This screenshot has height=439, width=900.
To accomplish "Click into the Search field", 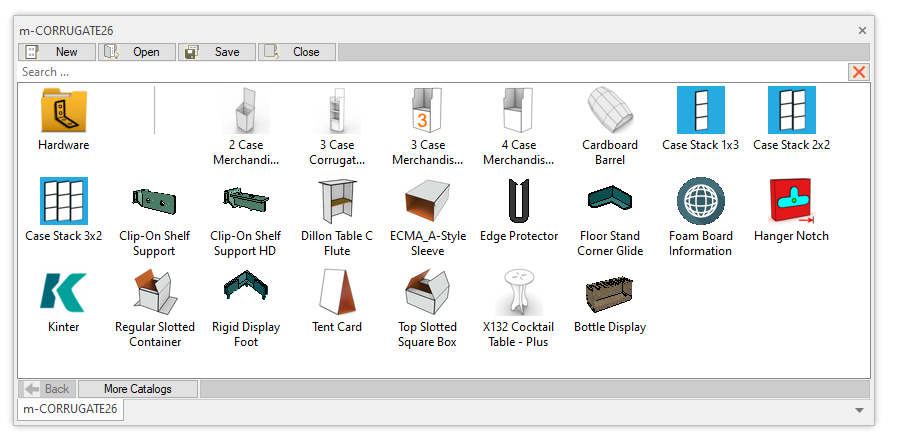I will tap(430, 72).
